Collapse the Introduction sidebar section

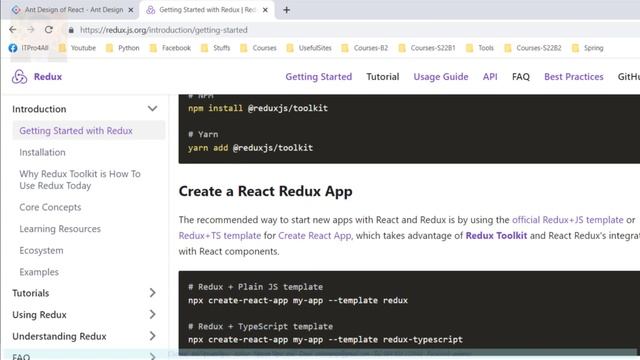[x=152, y=109]
